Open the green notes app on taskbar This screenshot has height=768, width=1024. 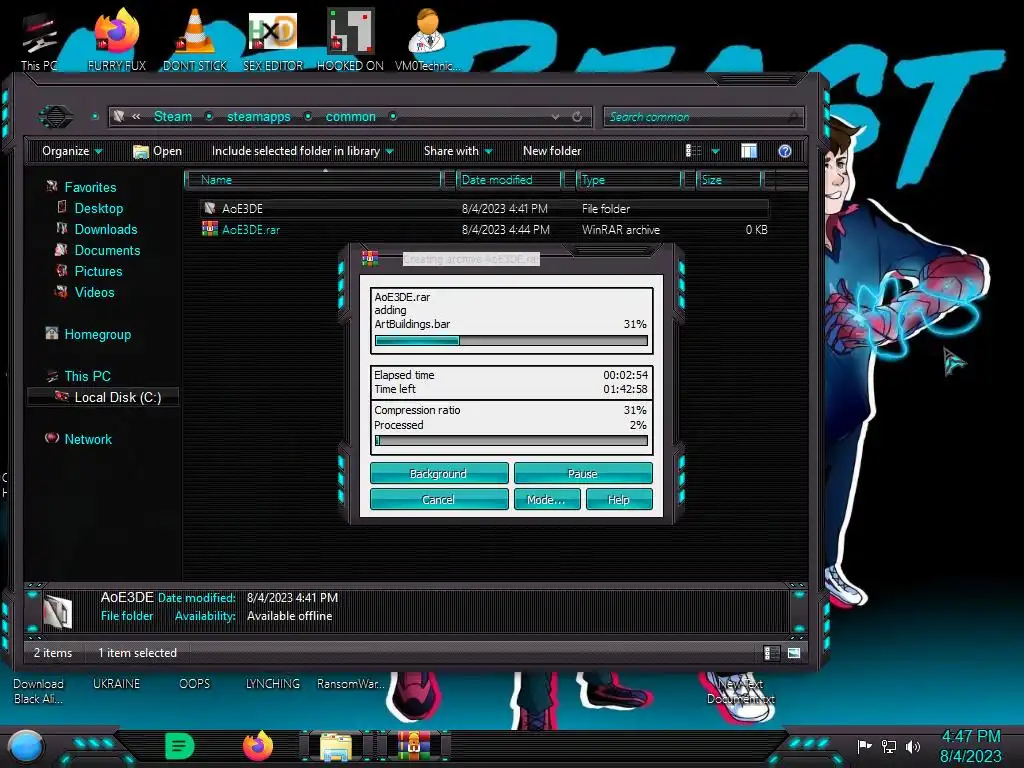(180, 746)
